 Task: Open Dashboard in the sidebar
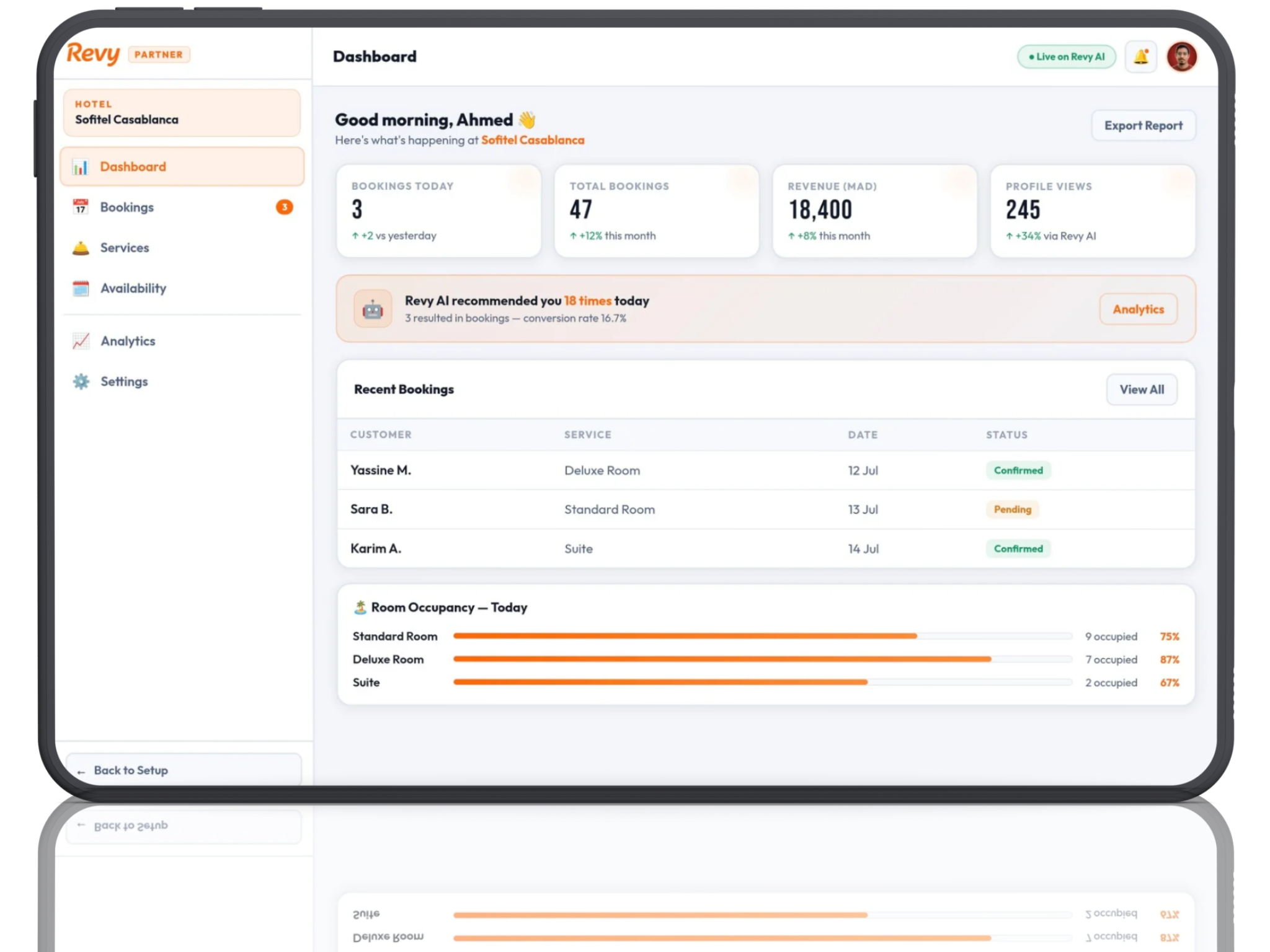[x=182, y=166]
